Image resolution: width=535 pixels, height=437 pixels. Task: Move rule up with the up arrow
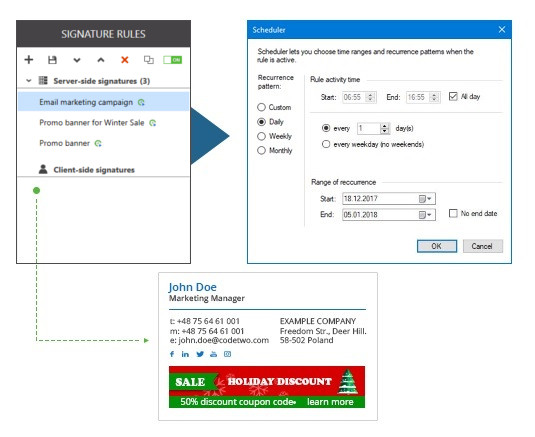[x=101, y=60]
